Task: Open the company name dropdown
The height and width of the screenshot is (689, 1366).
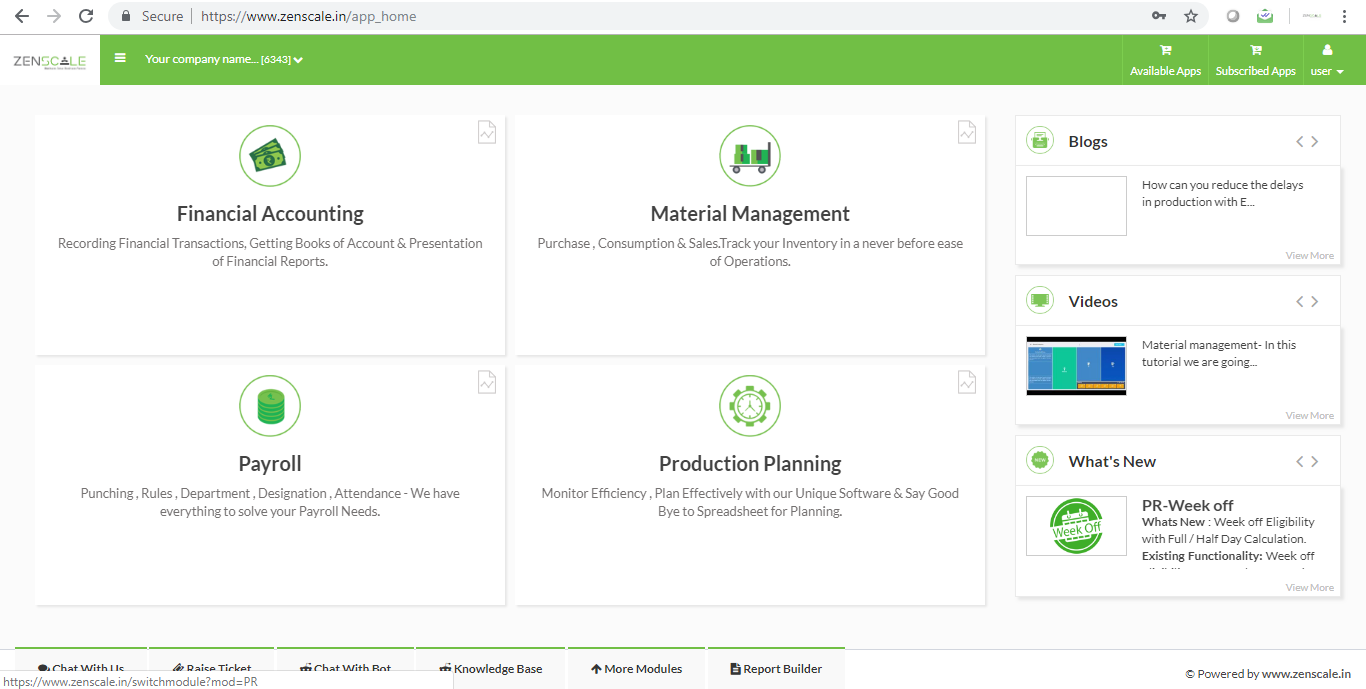Action: click(x=224, y=59)
